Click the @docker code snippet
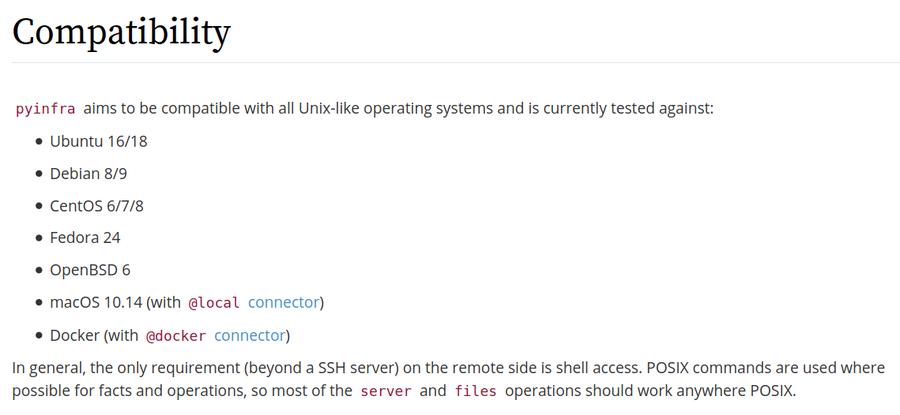Screen dimensions: 900x415 click(x=176, y=336)
